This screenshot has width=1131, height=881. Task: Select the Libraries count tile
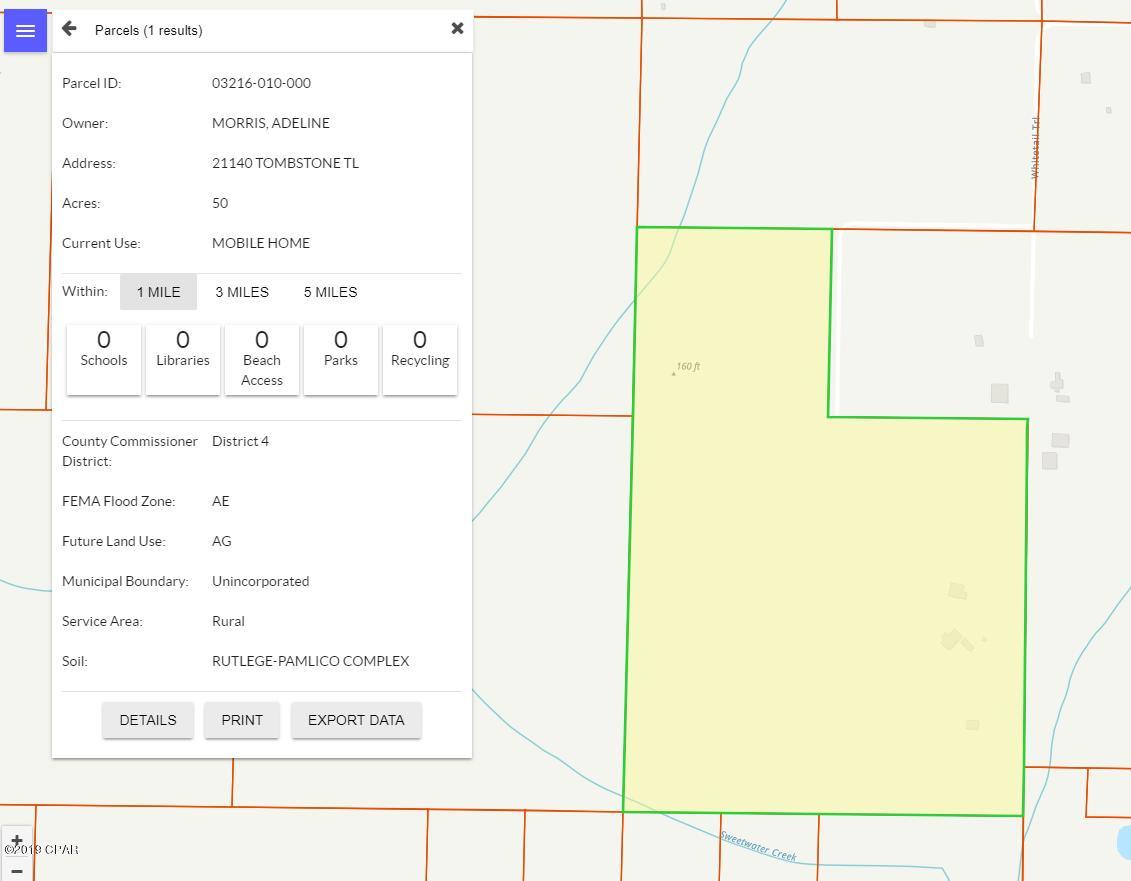pyautogui.click(x=182, y=358)
